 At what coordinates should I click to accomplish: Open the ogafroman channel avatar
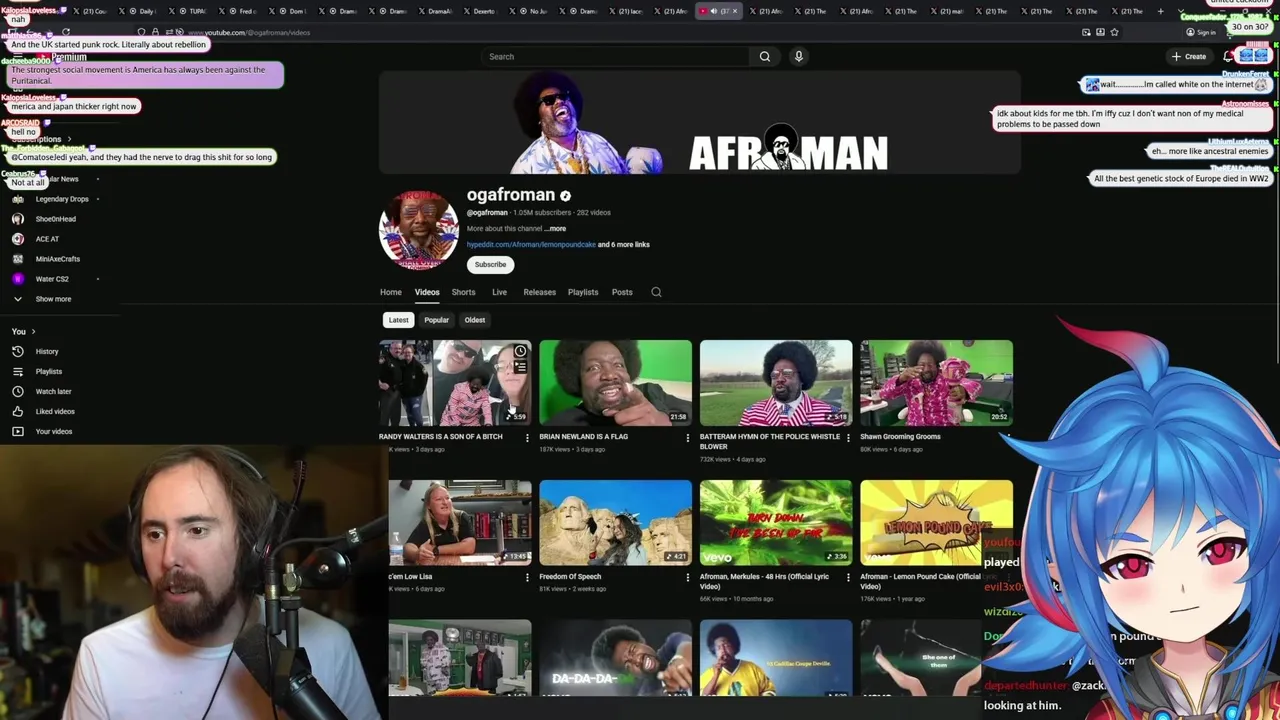coord(419,230)
